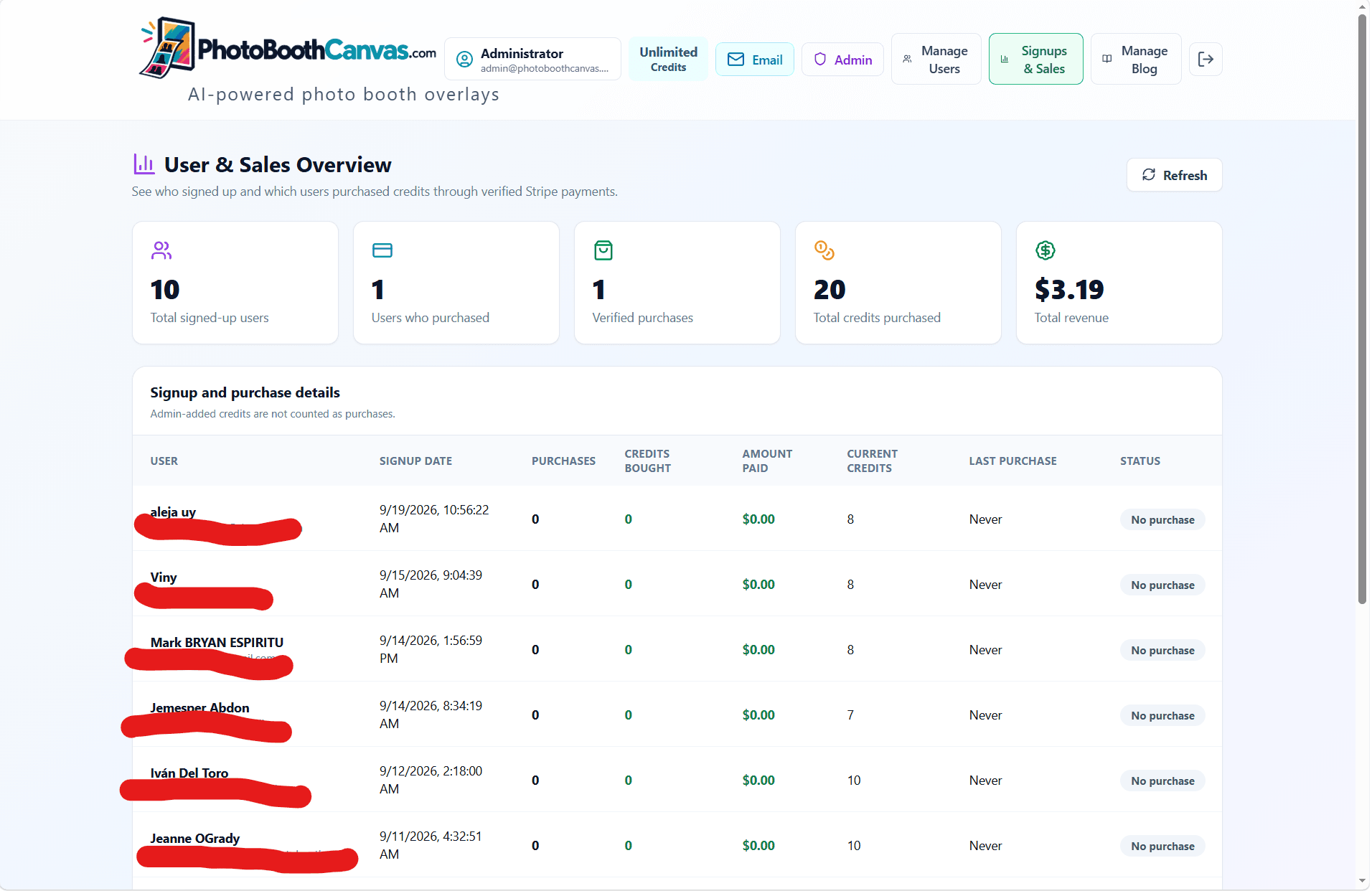Viewport: 1372px width, 891px height.
Task: Open the Administrator account profile
Action: pyautogui.click(x=532, y=59)
